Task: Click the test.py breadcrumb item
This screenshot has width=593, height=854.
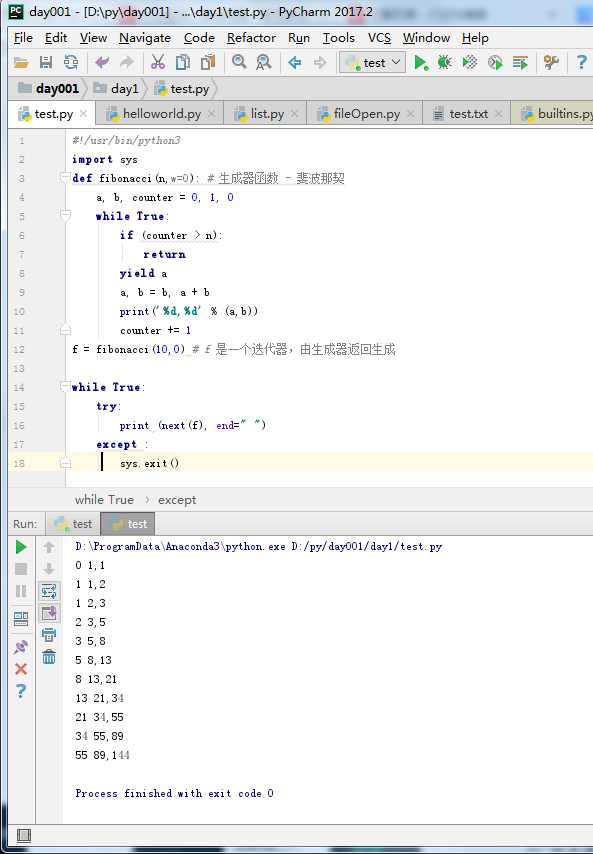Action: (182, 88)
